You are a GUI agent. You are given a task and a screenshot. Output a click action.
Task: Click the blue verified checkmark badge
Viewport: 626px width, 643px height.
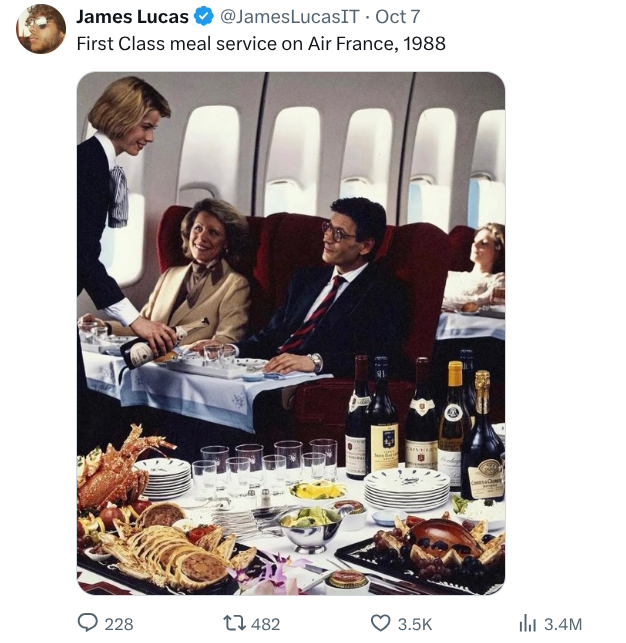[x=203, y=17]
